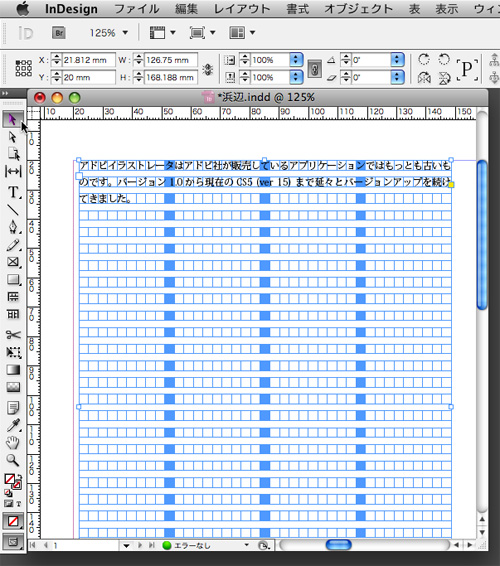Open the 125% zoom level dropdown
The height and width of the screenshot is (566, 500).
125,33
